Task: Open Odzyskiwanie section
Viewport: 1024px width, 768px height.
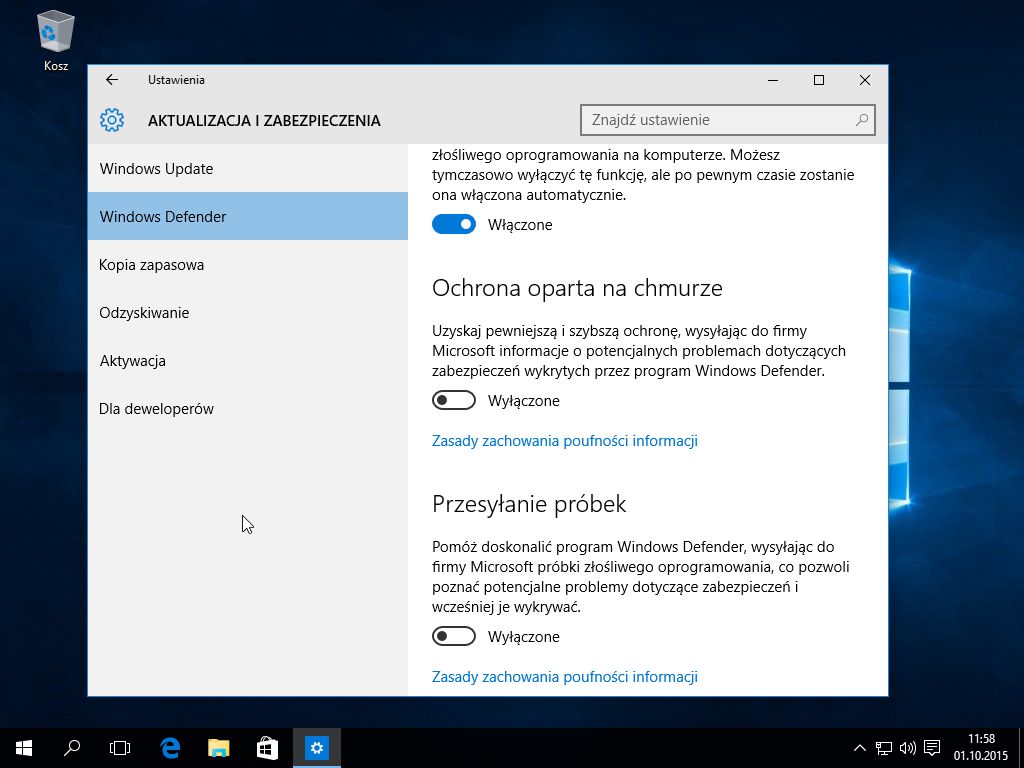Action: point(248,312)
